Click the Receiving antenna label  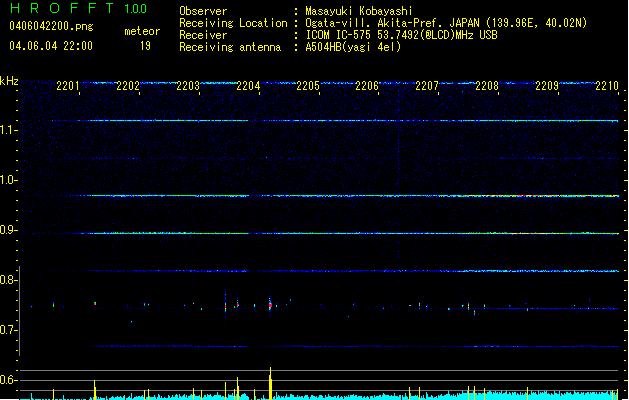click(230, 47)
